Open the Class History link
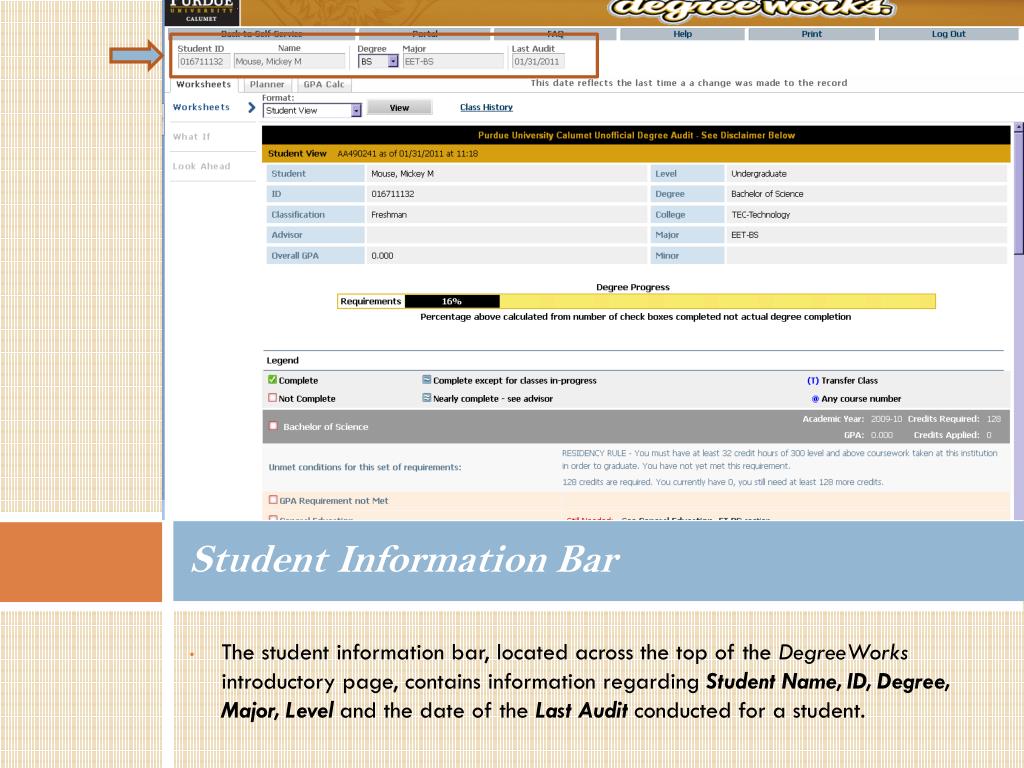 point(486,107)
